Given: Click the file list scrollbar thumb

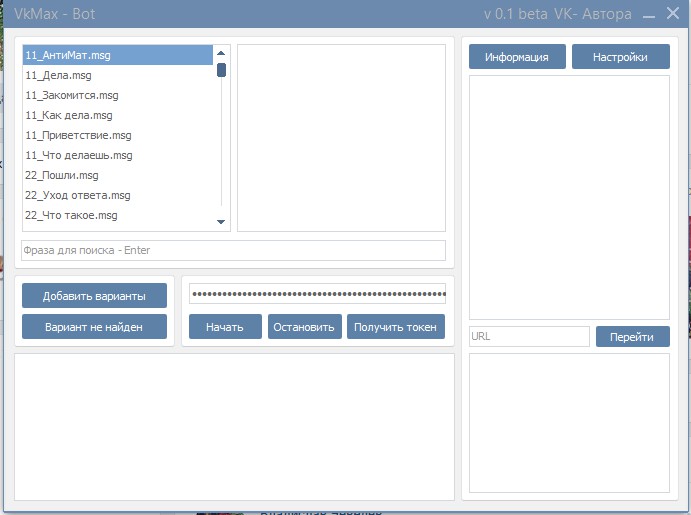Looking at the screenshot, I should coord(221,70).
